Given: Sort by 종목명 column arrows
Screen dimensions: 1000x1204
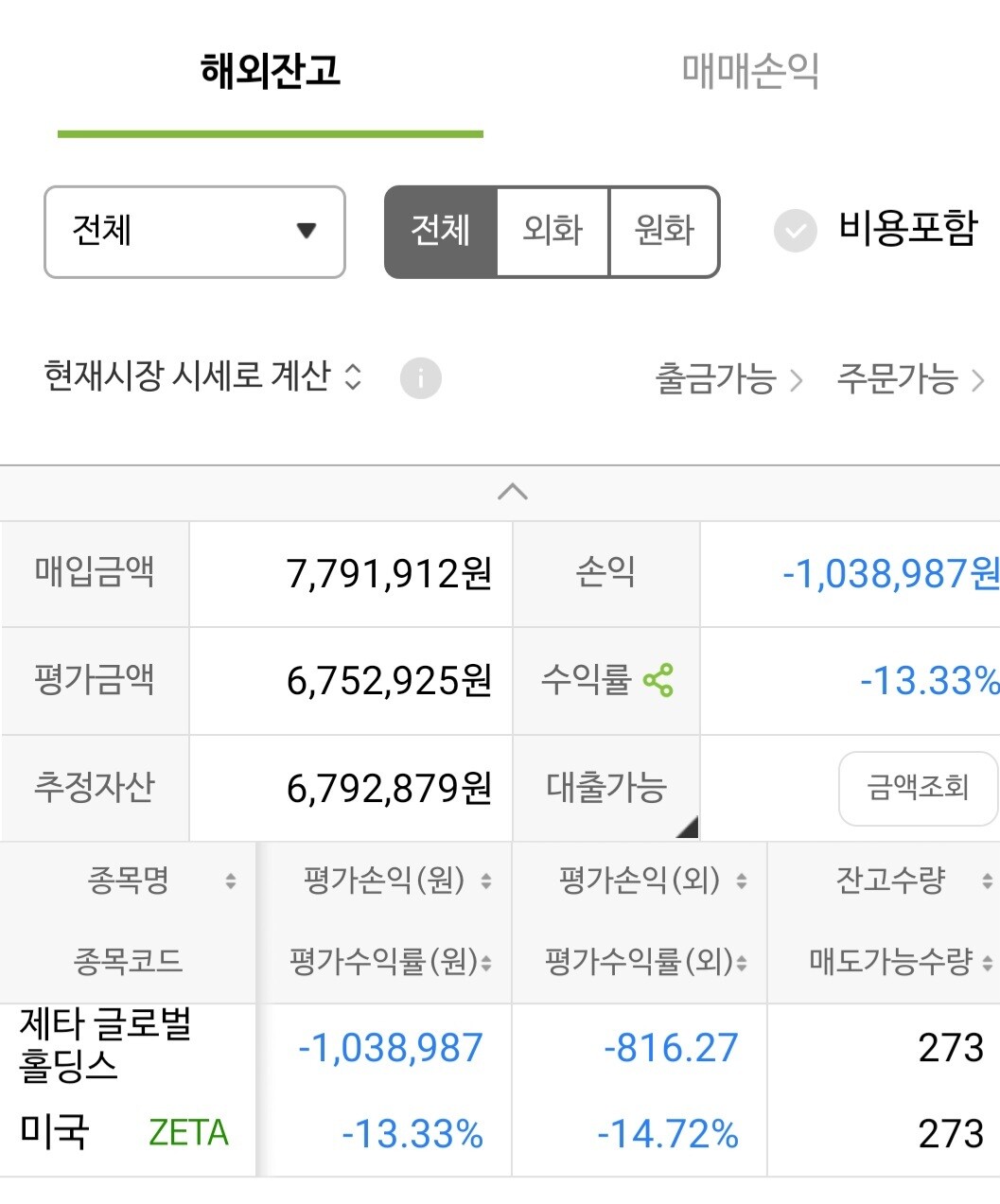Looking at the screenshot, I should tap(230, 881).
